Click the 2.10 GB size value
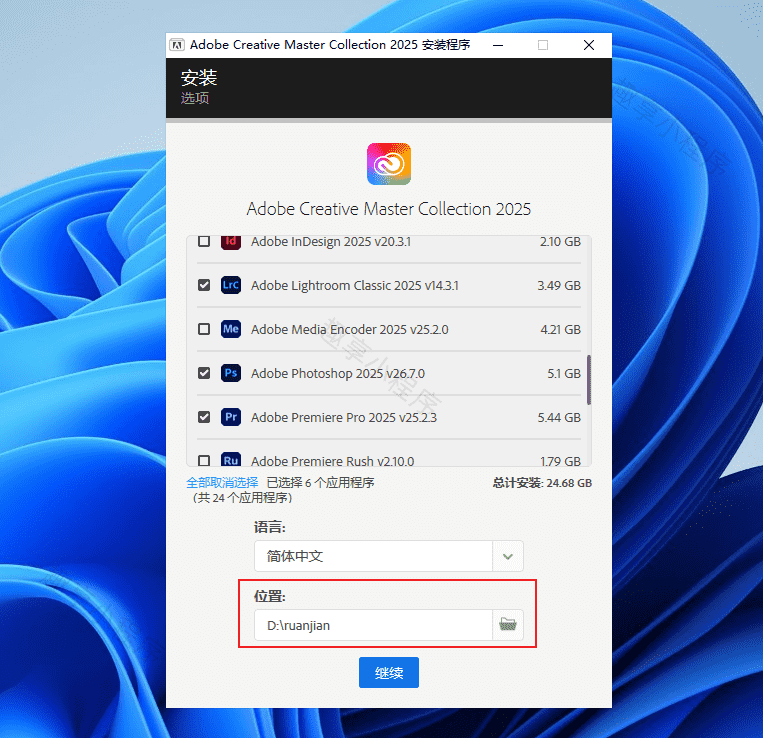The height and width of the screenshot is (738, 763). [x=560, y=242]
